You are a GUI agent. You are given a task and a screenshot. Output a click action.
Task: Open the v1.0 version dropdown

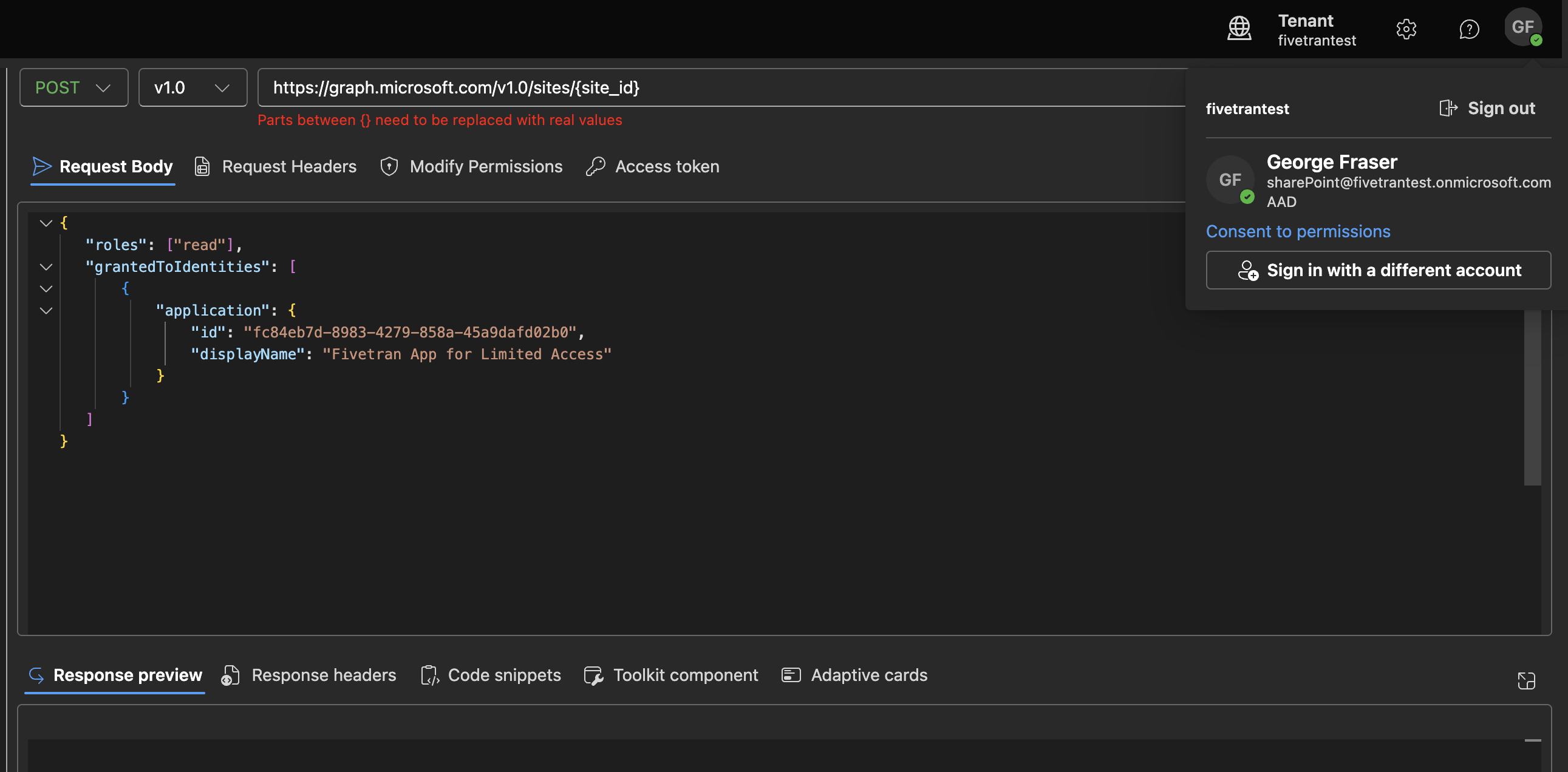point(193,87)
